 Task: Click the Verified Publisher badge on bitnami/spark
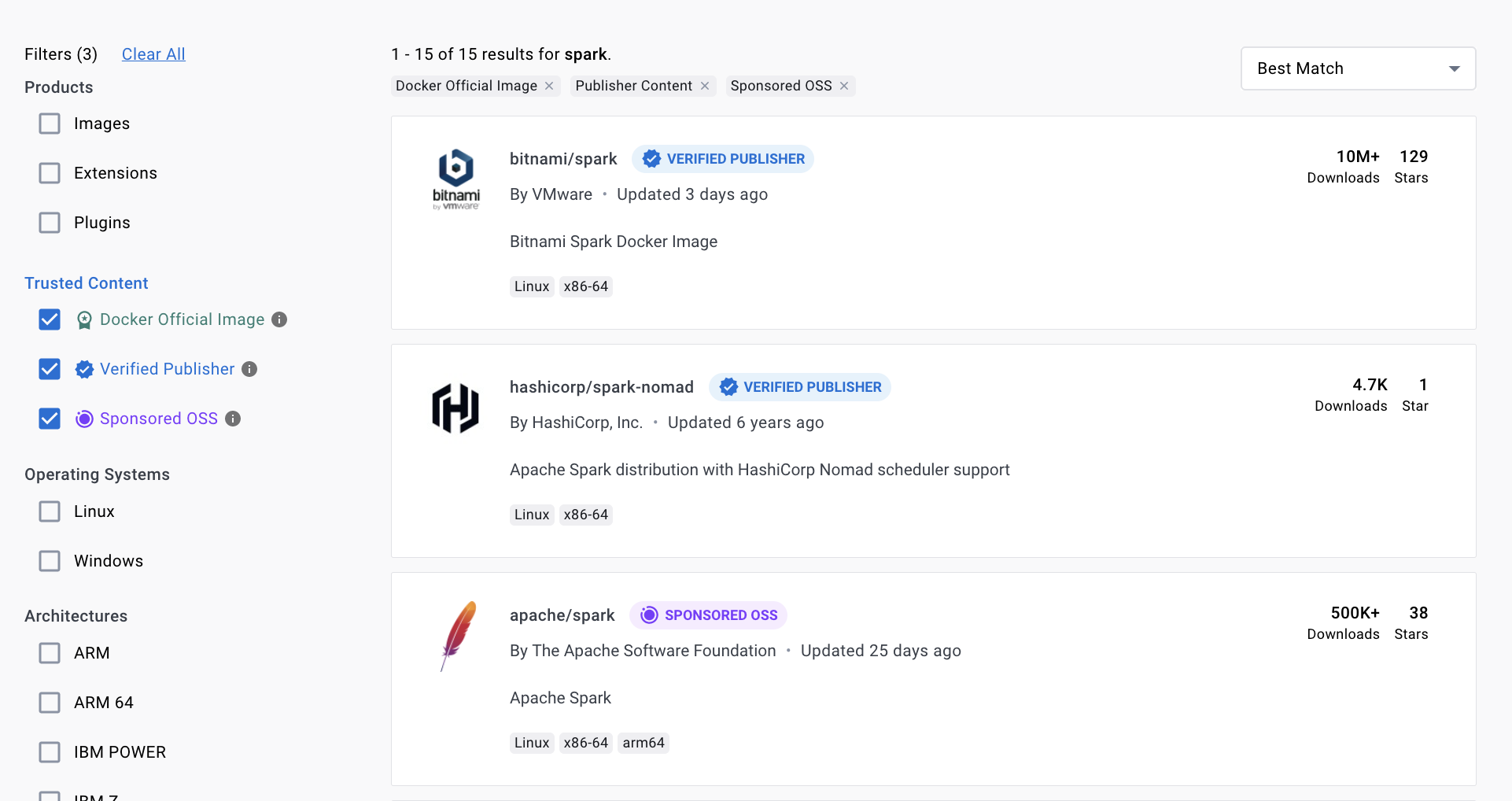coord(723,159)
